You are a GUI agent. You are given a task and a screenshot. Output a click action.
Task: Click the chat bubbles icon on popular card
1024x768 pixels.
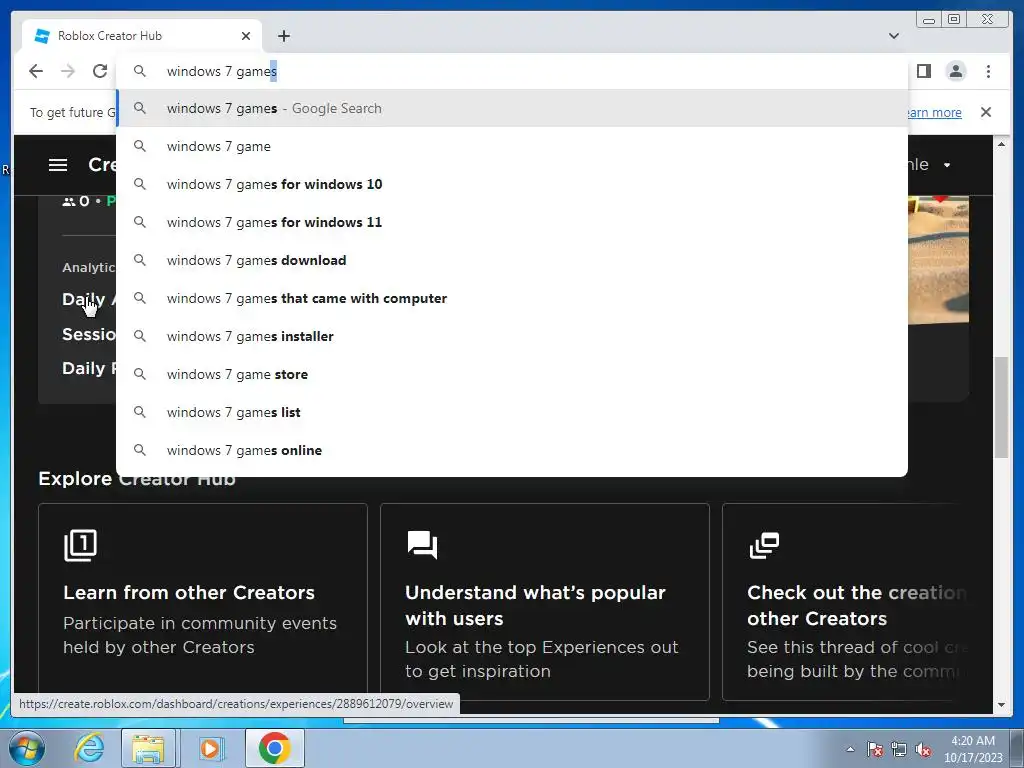point(423,545)
